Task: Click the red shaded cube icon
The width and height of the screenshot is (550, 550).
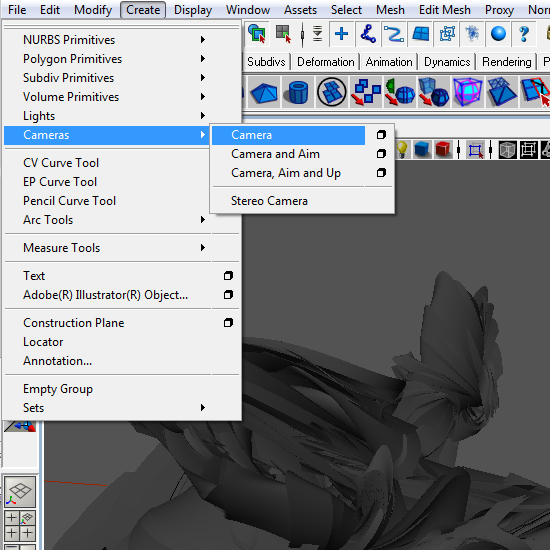Action: point(443,149)
